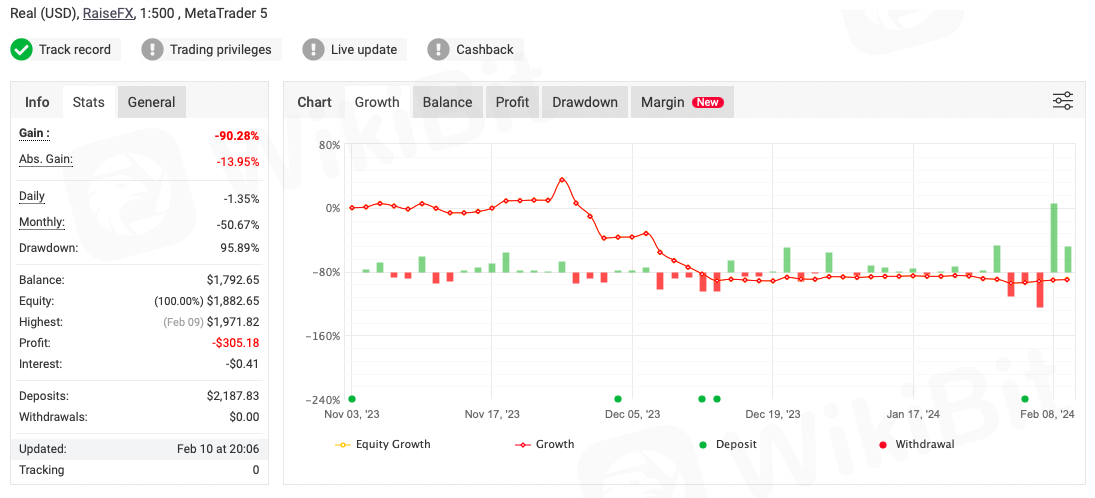Click the Live update exclamation icon

313,49
